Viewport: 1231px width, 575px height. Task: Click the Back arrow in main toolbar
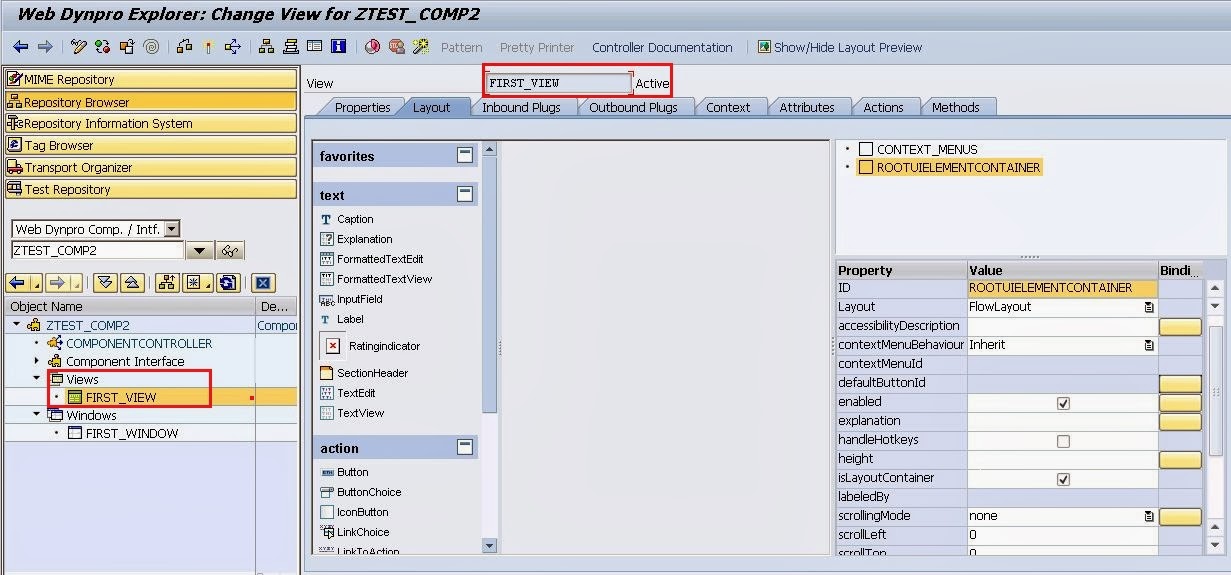click(20, 47)
